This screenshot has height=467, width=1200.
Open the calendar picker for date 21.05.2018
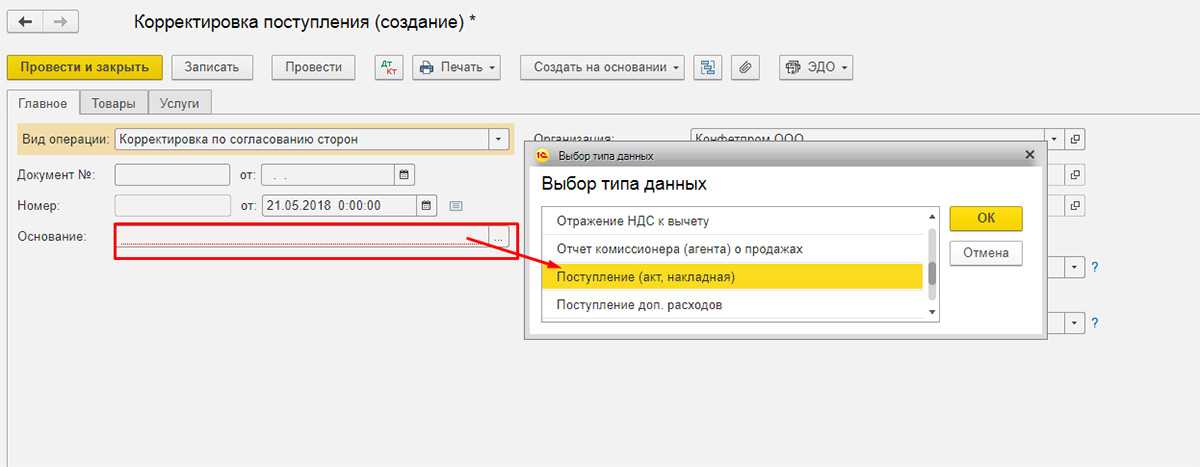click(x=427, y=206)
